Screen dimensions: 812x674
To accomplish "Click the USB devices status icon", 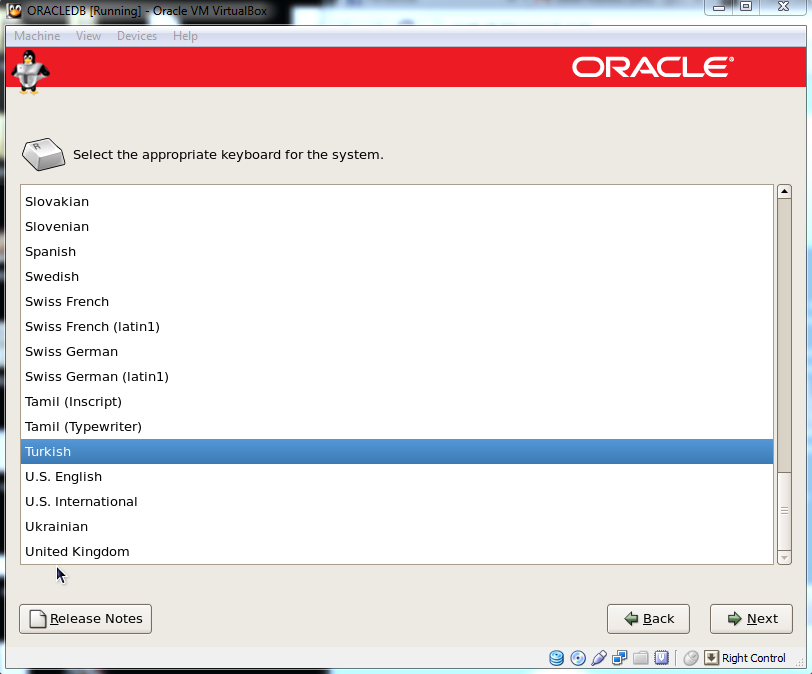I will 599,658.
